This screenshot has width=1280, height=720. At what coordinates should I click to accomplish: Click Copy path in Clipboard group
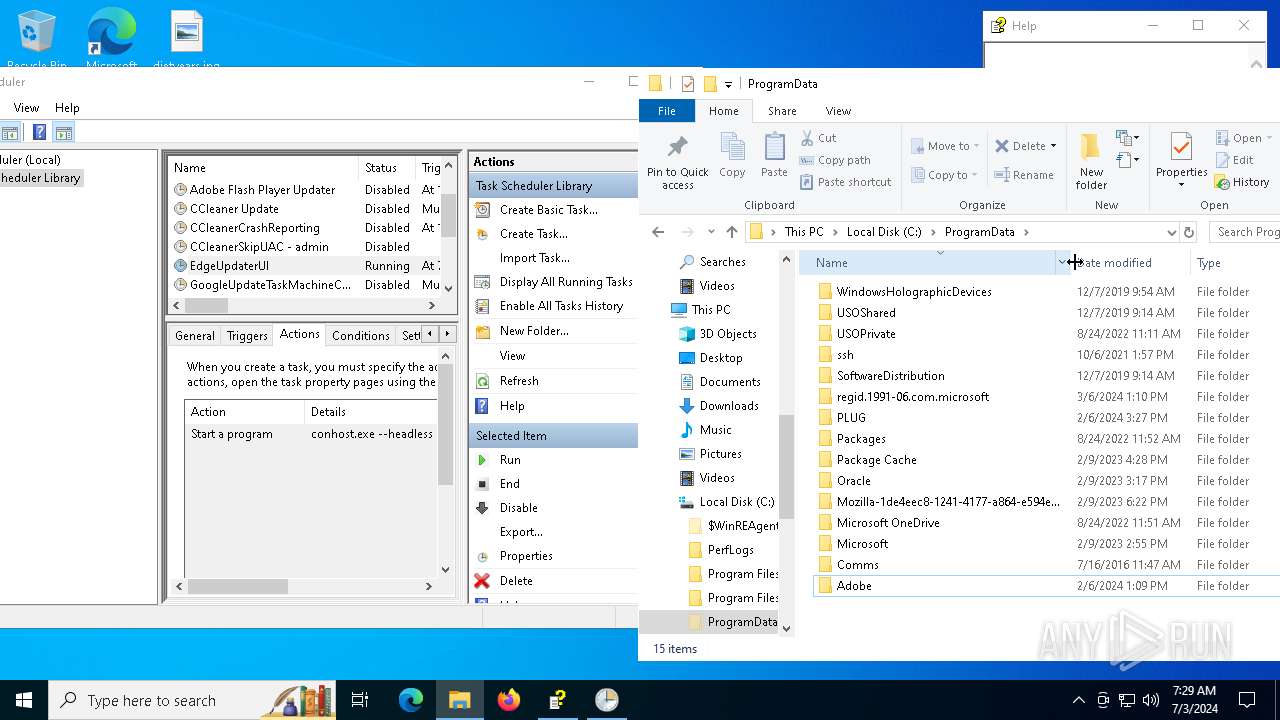pos(835,160)
